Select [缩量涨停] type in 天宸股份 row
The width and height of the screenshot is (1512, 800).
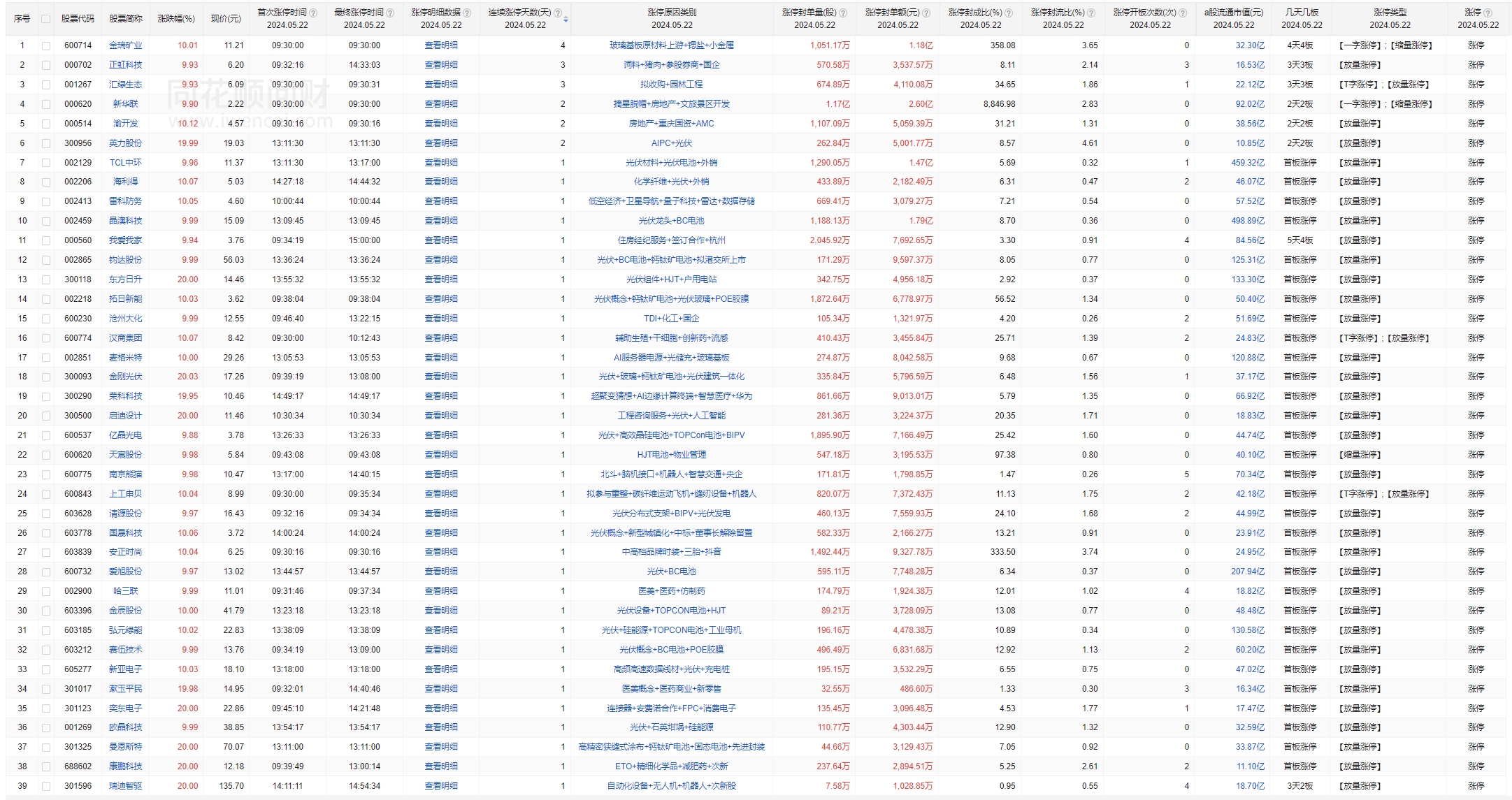tap(1360, 455)
